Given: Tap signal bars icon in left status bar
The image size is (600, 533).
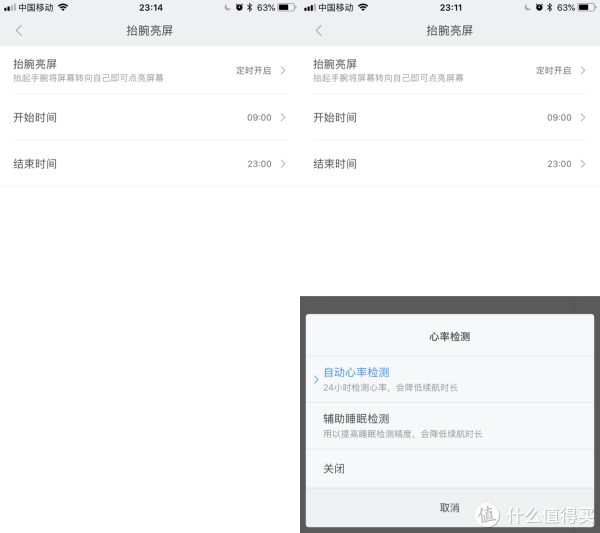Looking at the screenshot, I should (10, 8).
